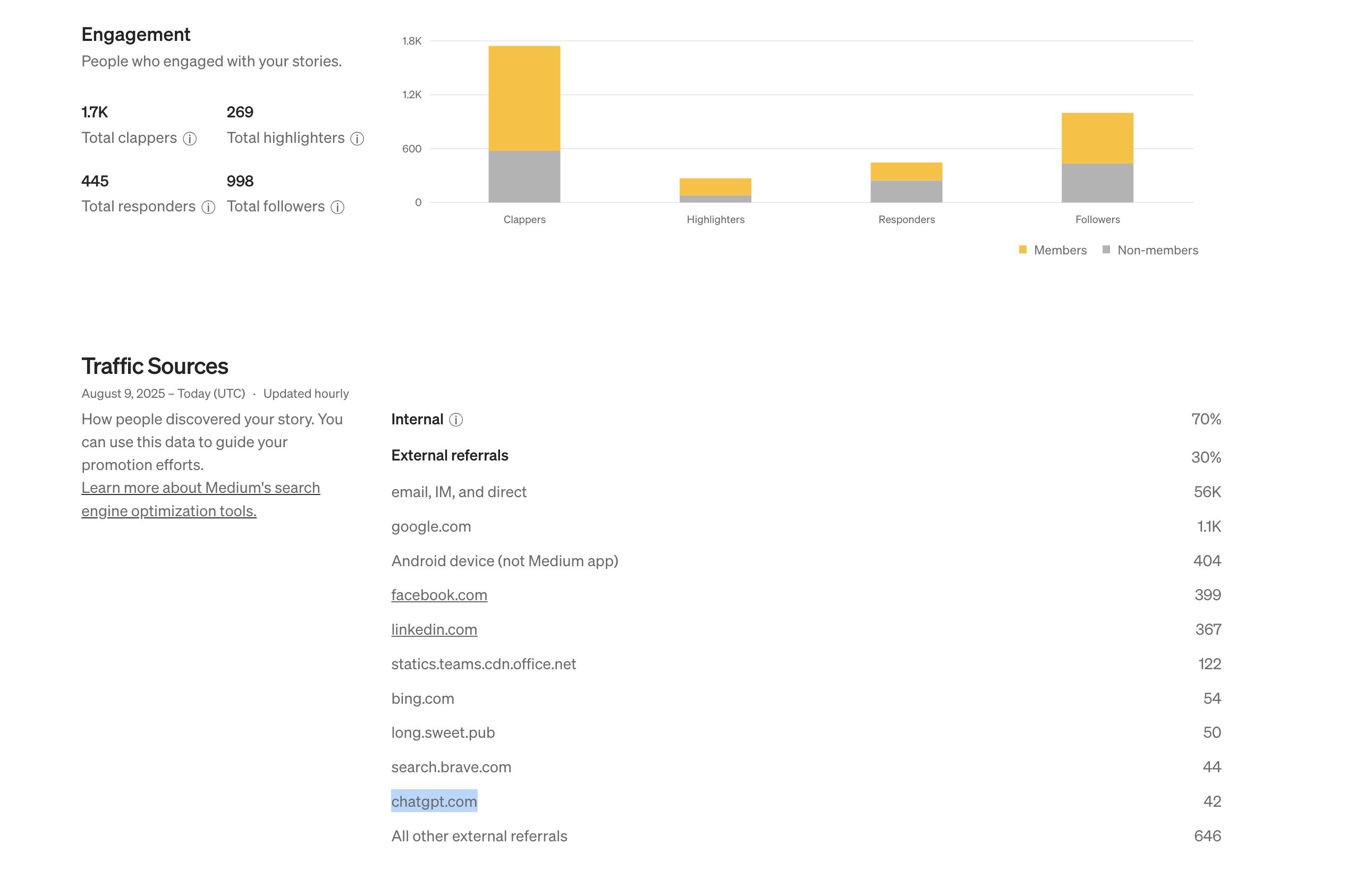1372x887 pixels.
Task: Open the linkedin.com referral link
Action: (434, 629)
